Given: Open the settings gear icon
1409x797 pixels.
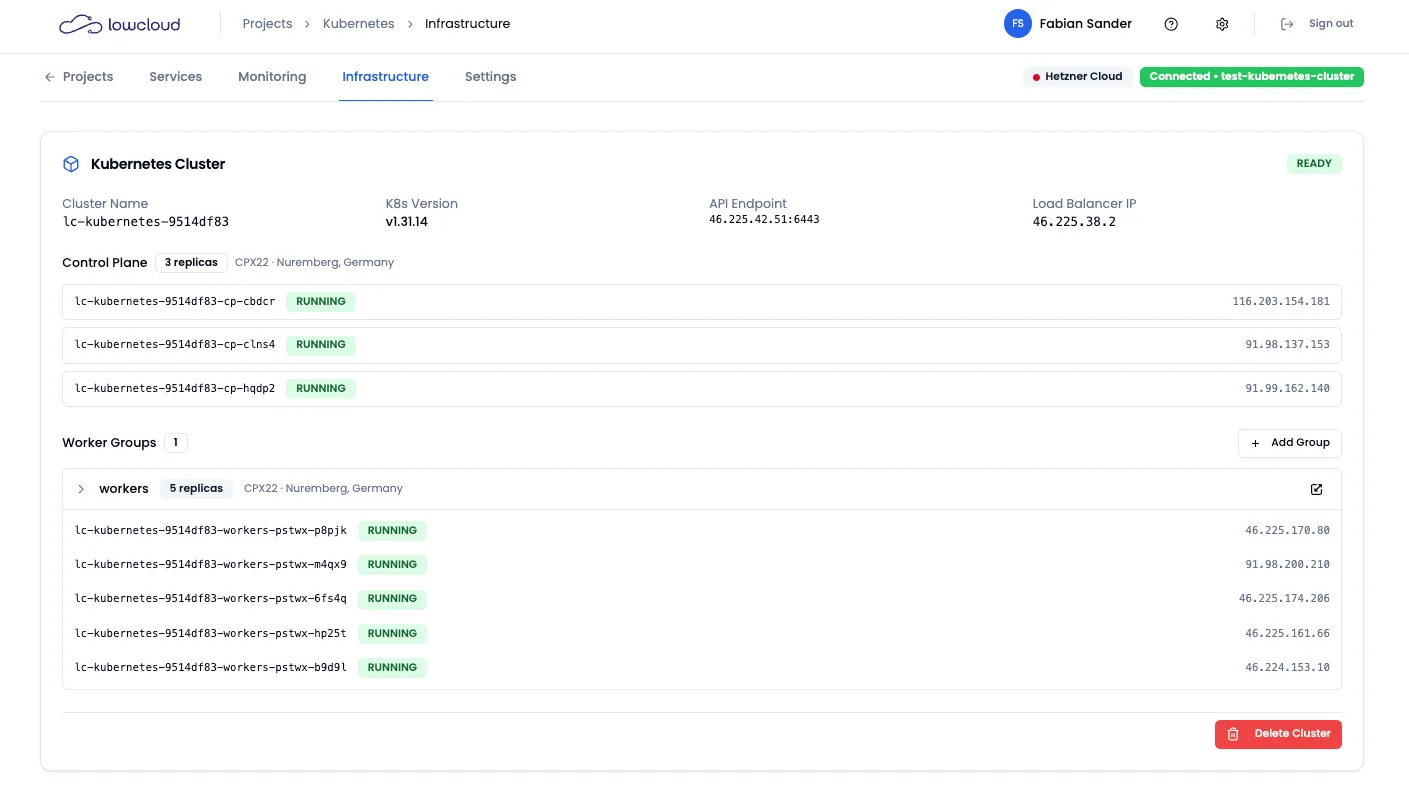Looking at the screenshot, I should pos(1221,24).
